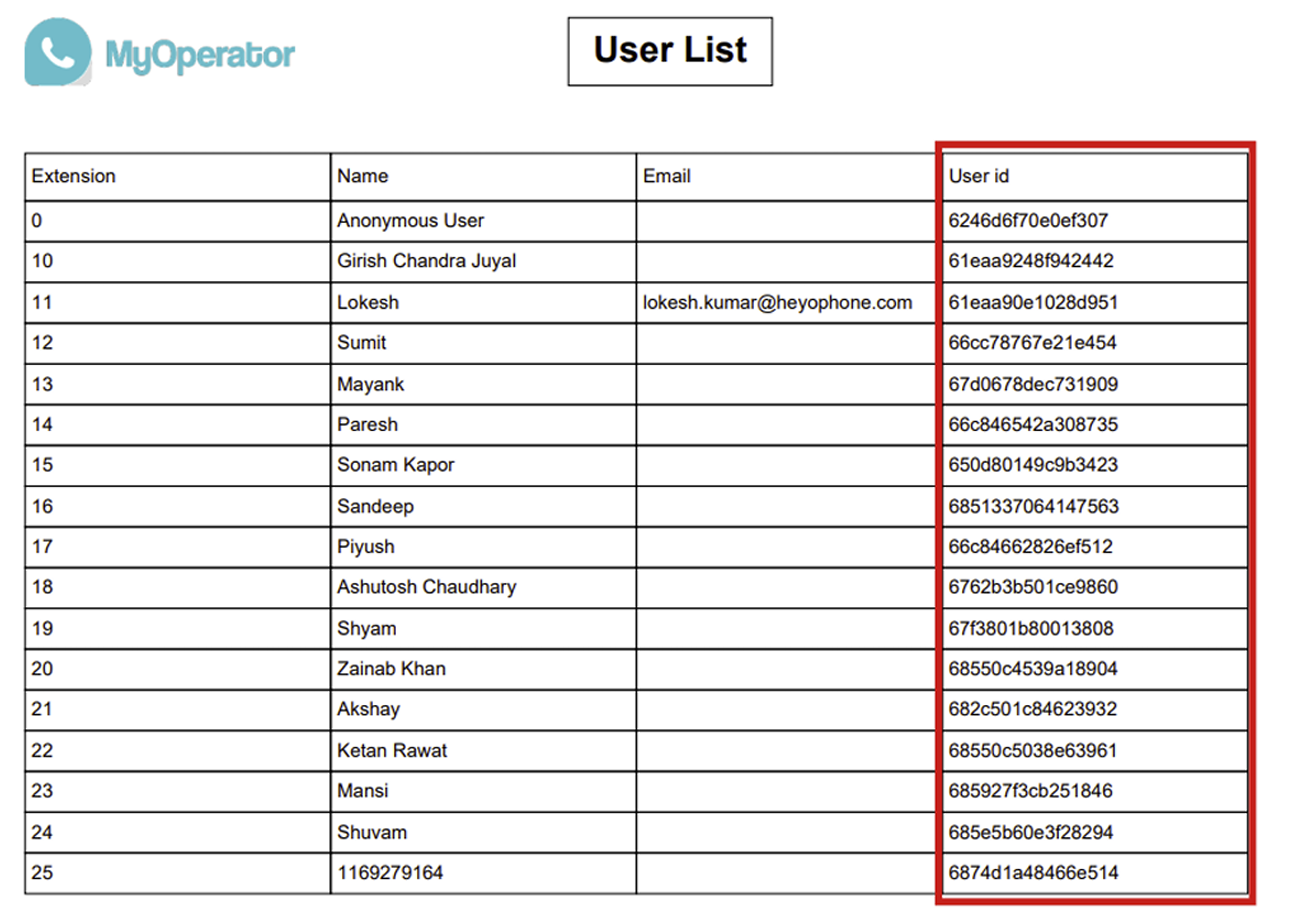1299x908 pixels.
Task: Click the Ashutosh Chaudhary name cell
Action: [426, 587]
